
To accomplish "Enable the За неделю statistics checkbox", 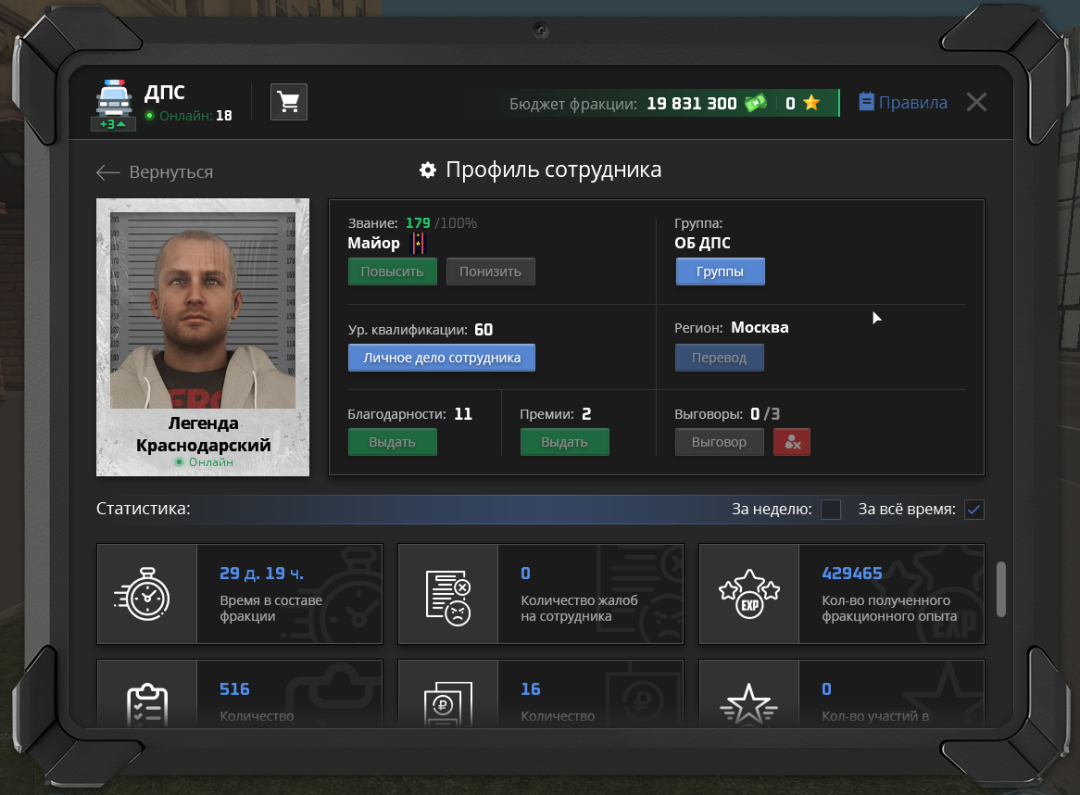I will point(831,510).
